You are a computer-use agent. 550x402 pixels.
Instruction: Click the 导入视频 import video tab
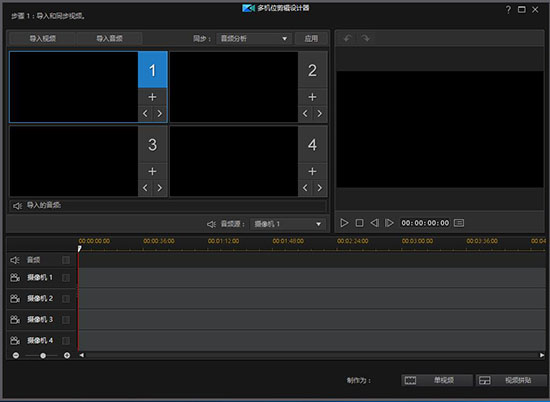click(x=42, y=39)
